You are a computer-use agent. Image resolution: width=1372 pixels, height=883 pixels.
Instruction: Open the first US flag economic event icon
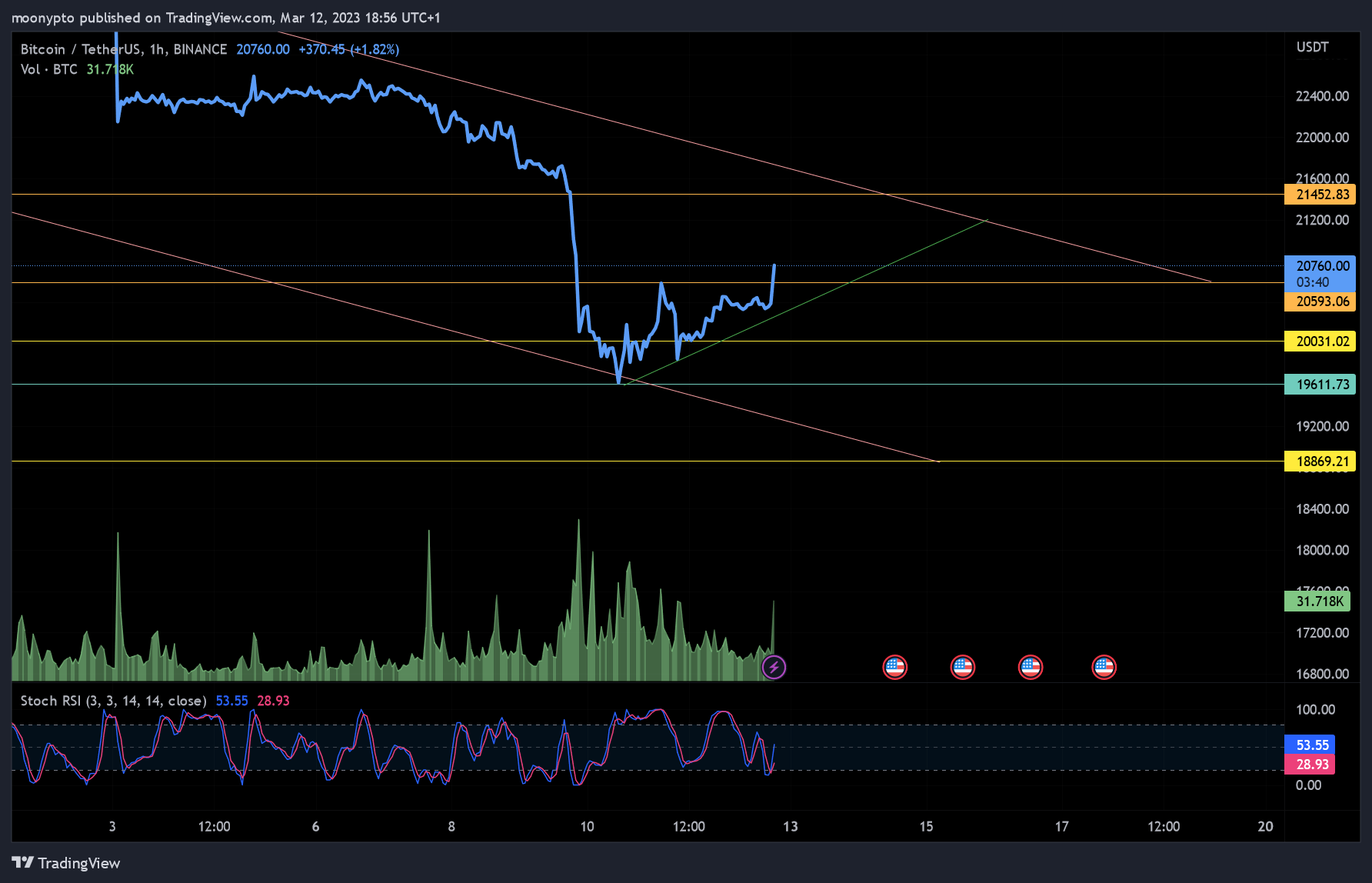(x=894, y=667)
